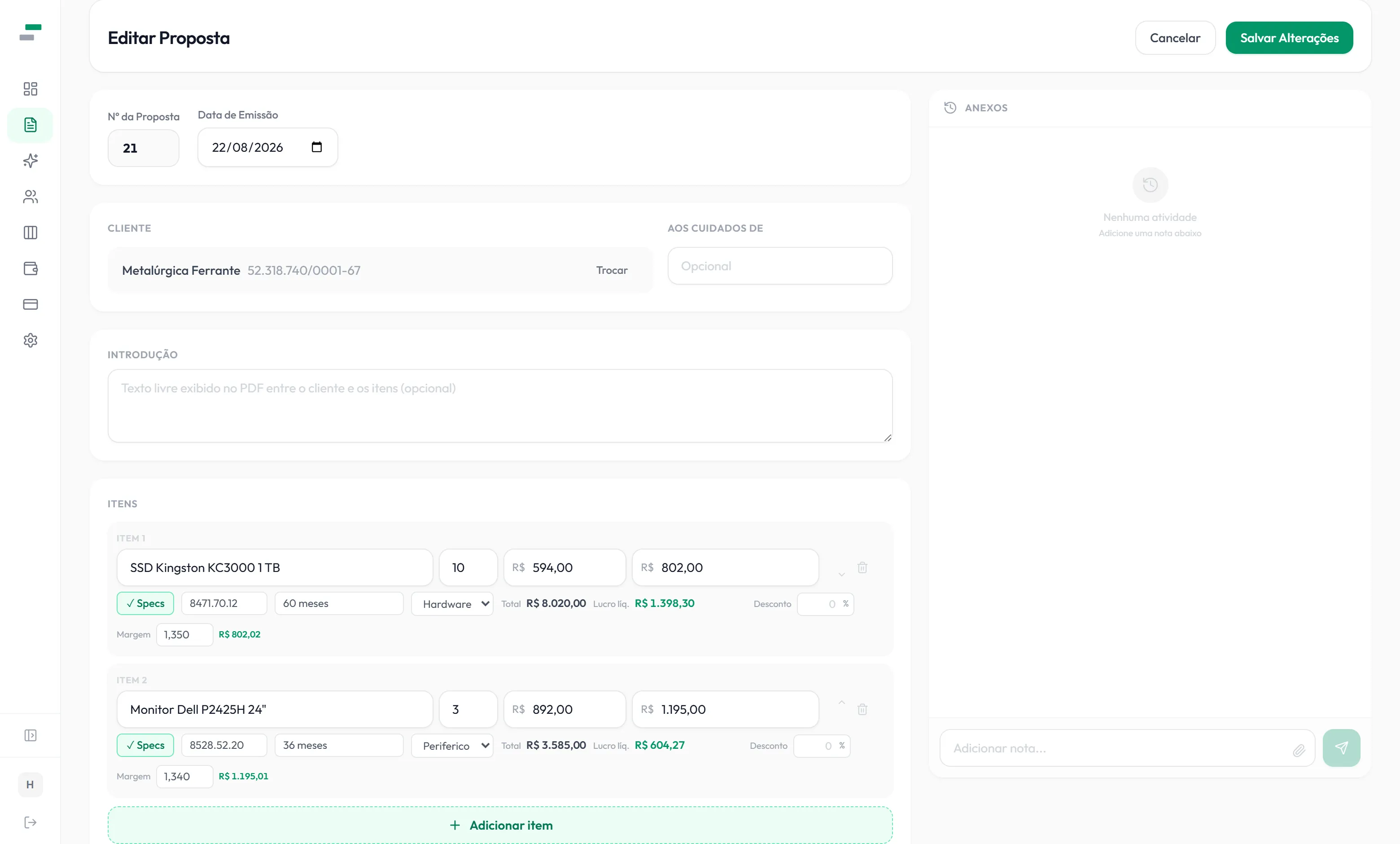The width and height of the screenshot is (1400, 844).
Task: Click Trocar to change the client
Action: (611, 271)
